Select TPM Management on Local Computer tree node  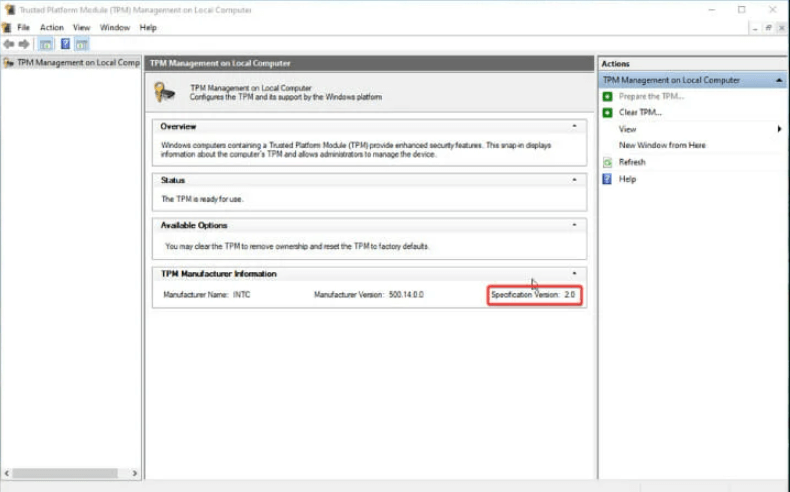pyautogui.click(x=72, y=62)
